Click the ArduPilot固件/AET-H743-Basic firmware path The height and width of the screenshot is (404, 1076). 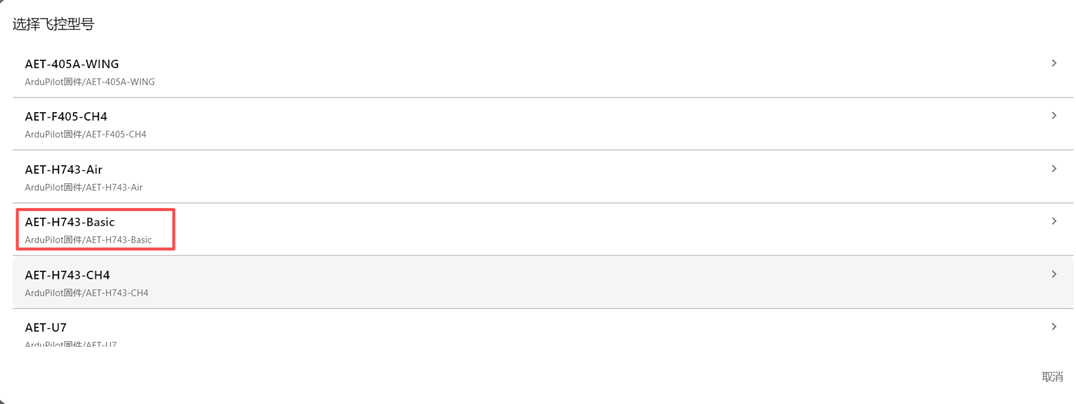[x=88, y=240]
